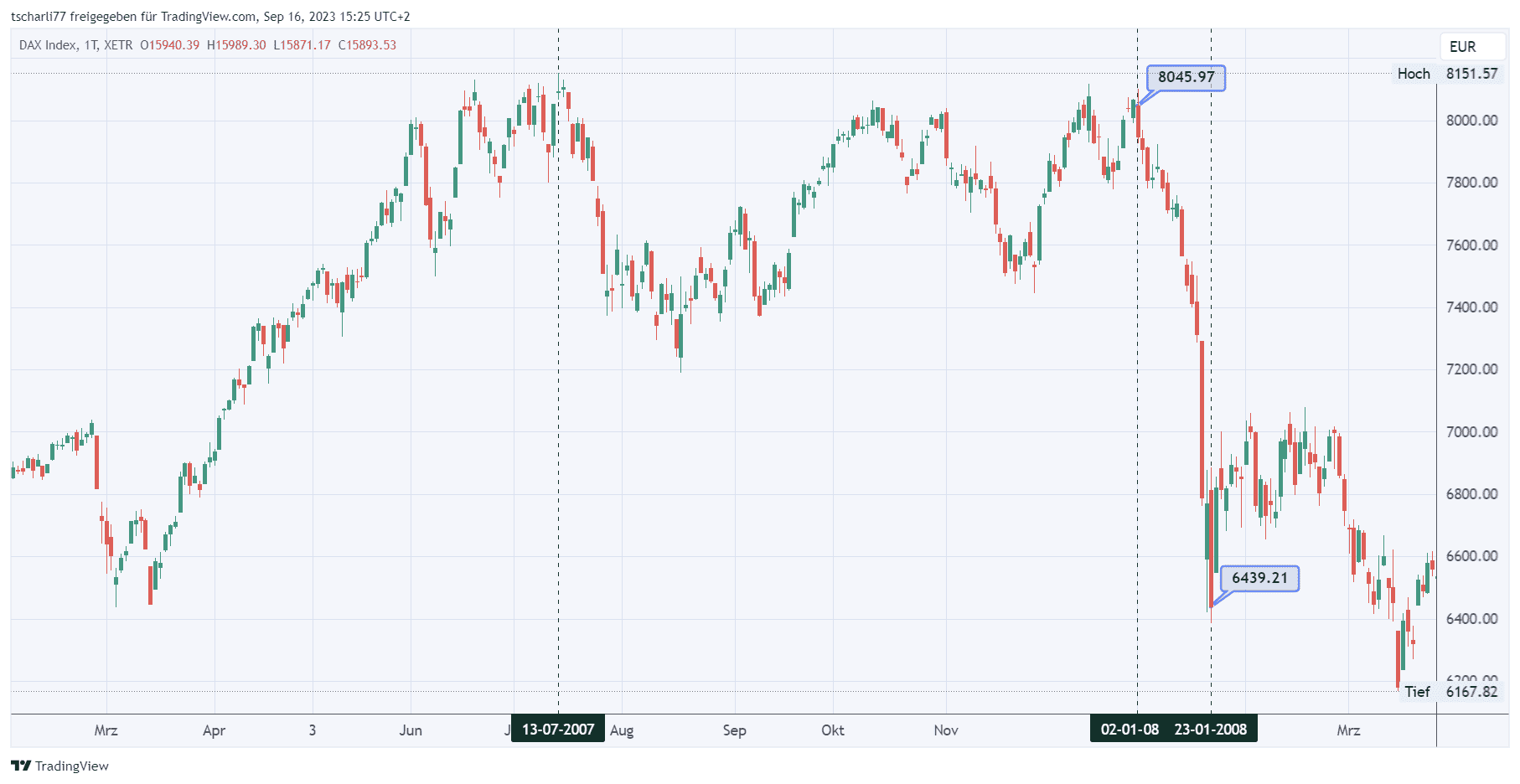Image resolution: width=1520 pixels, height=784 pixels.
Task: Click TradingView.com in the header text
Action: 208,17
